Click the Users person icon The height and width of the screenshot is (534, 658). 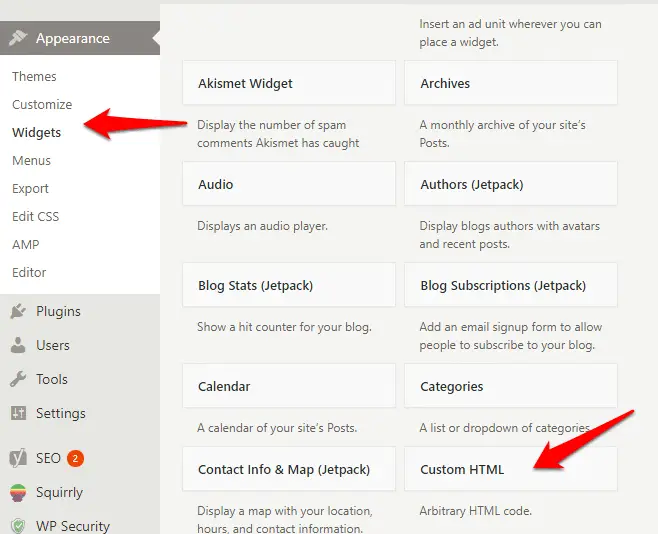coord(18,345)
